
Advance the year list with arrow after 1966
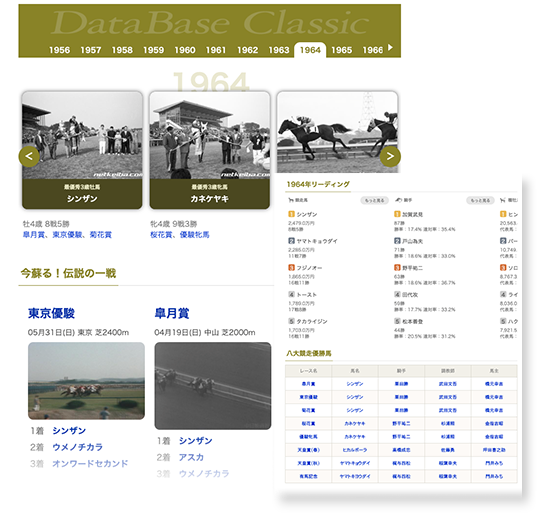coord(390,47)
